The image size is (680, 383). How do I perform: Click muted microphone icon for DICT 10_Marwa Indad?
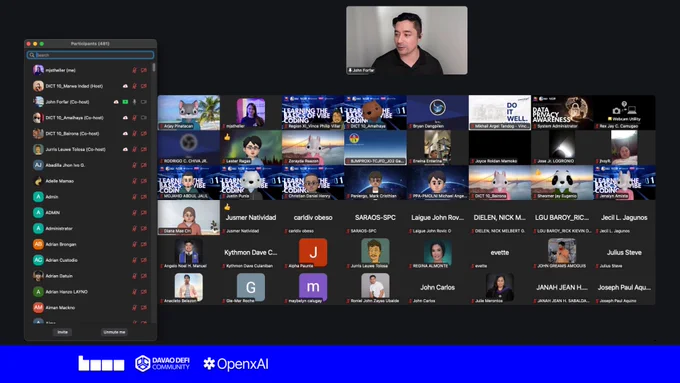tap(134, 86)
